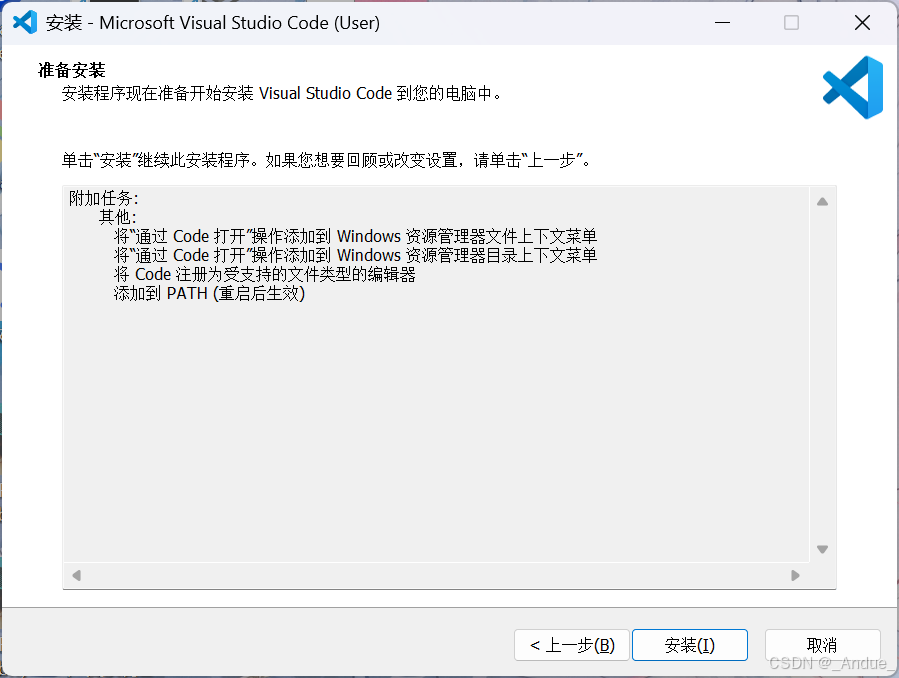
Task: Click the 安装(I) install button
Action: [x=690, y=645]
